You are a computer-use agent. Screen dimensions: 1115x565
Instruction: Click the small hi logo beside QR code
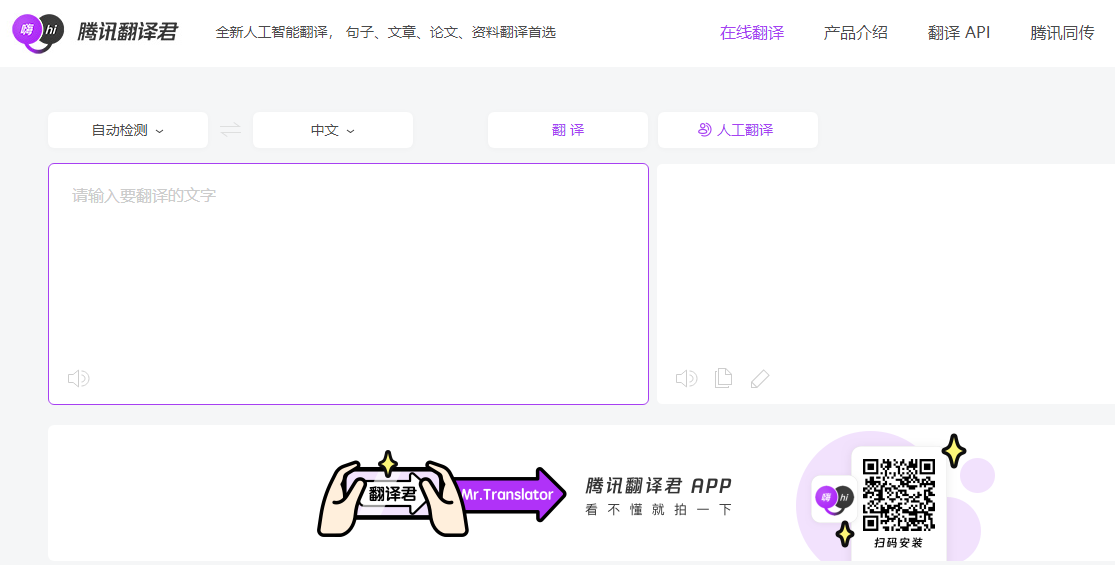[833, 497]
